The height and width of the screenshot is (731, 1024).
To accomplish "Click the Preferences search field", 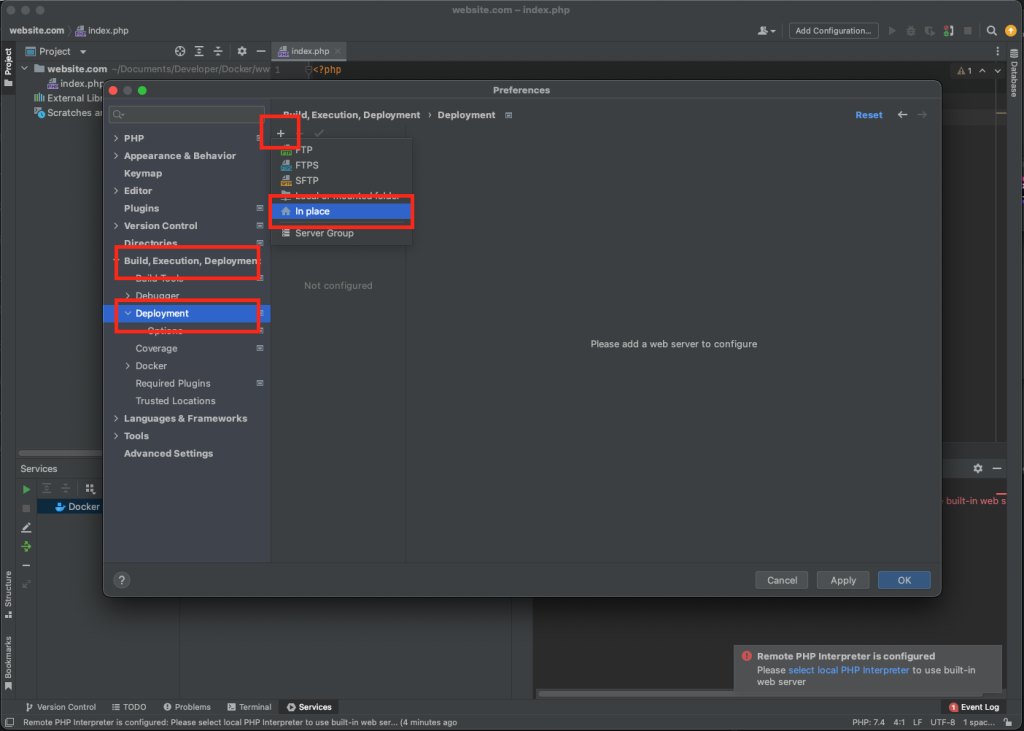I will click(187, 114).
